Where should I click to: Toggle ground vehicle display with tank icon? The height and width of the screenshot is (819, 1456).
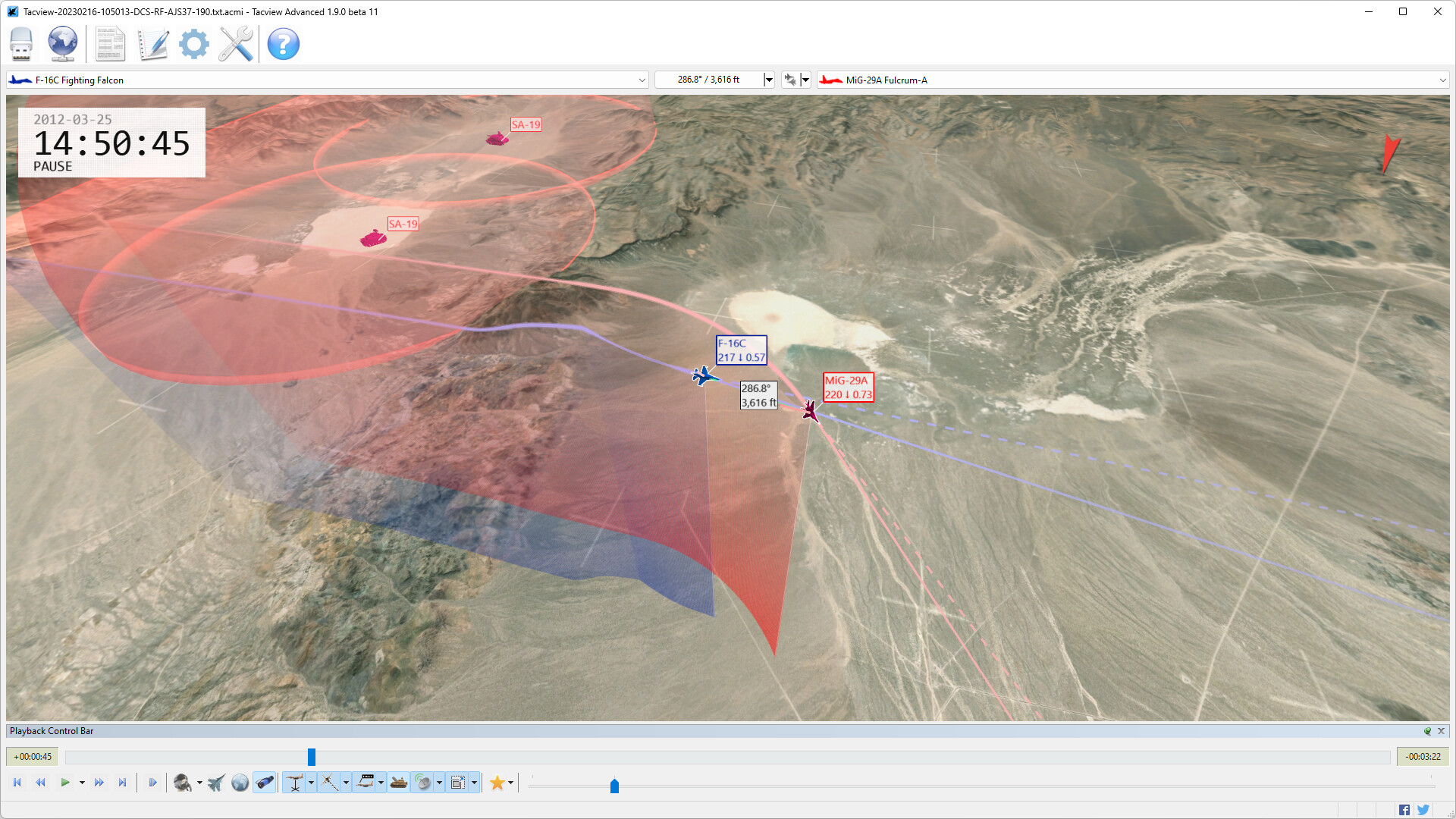click(x=399, y=782)
